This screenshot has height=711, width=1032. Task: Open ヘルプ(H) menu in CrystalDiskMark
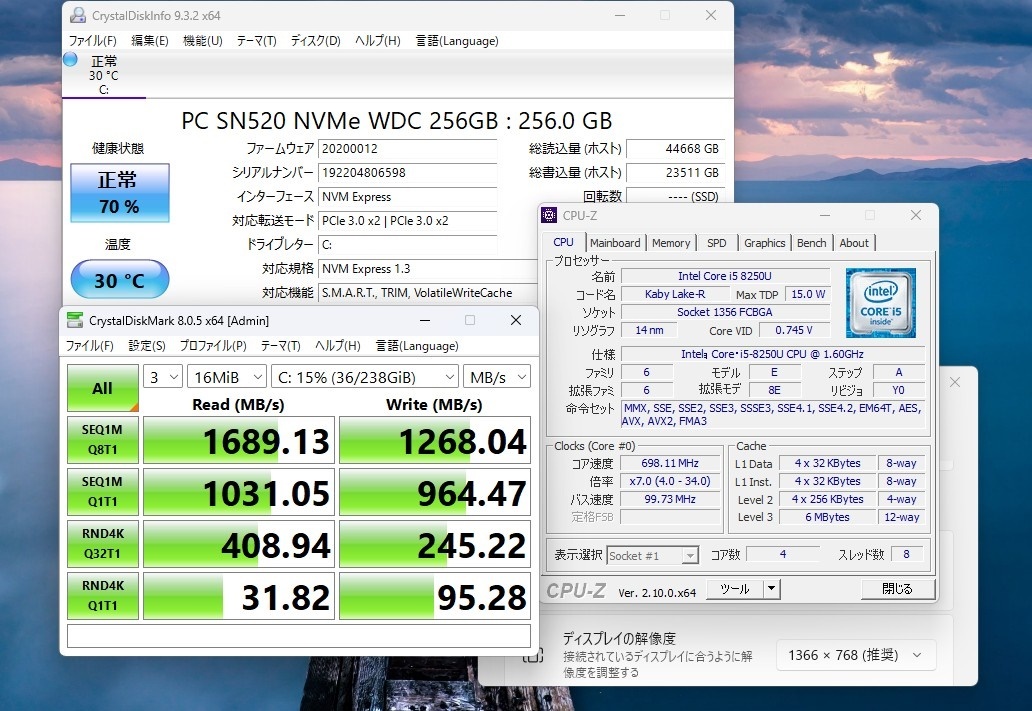click(x=338, y=346)
